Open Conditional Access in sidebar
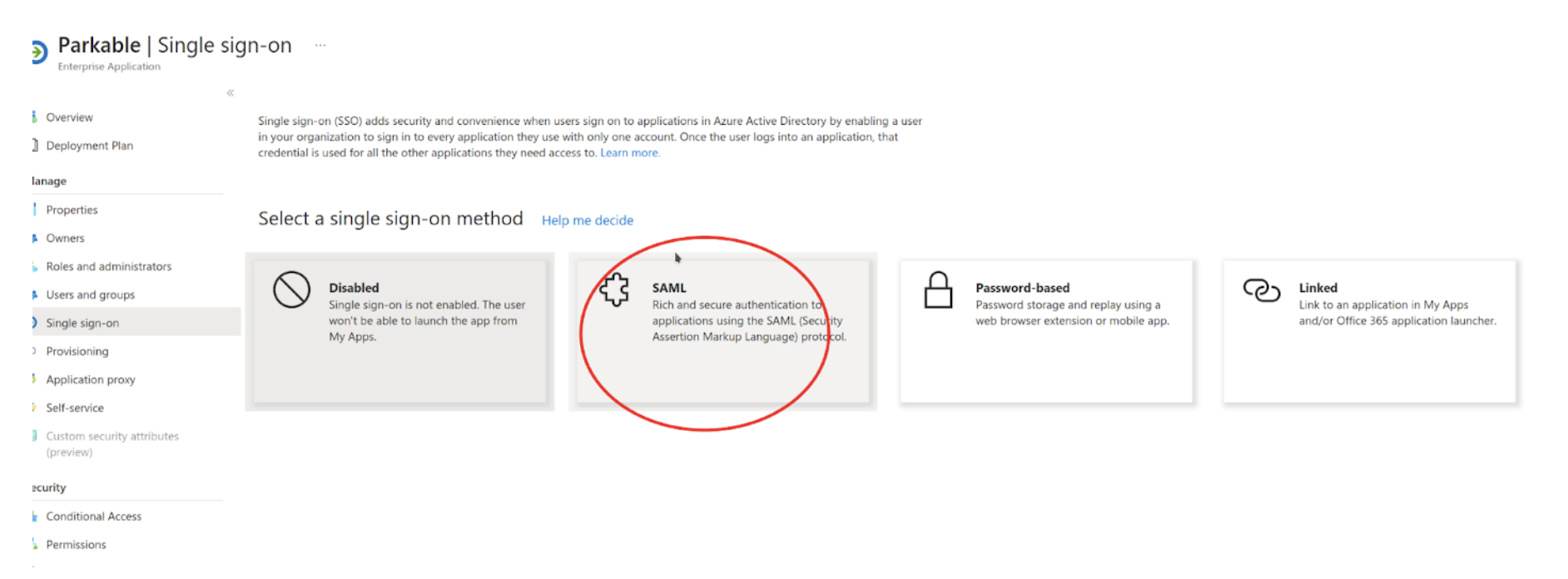1568x579 pixels. [x=93, y=516]
